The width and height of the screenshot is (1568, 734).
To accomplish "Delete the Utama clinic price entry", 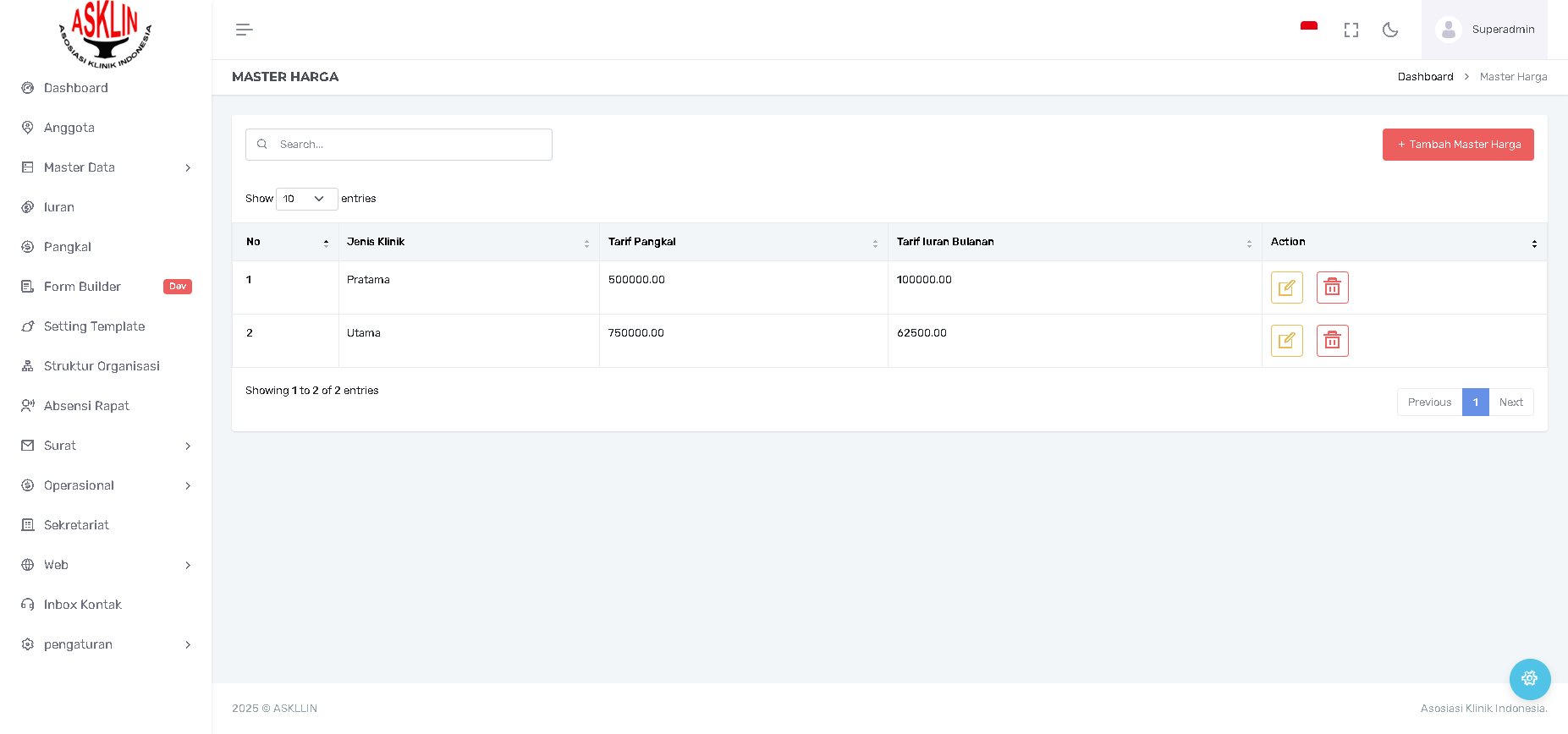I will point(1332,341).
